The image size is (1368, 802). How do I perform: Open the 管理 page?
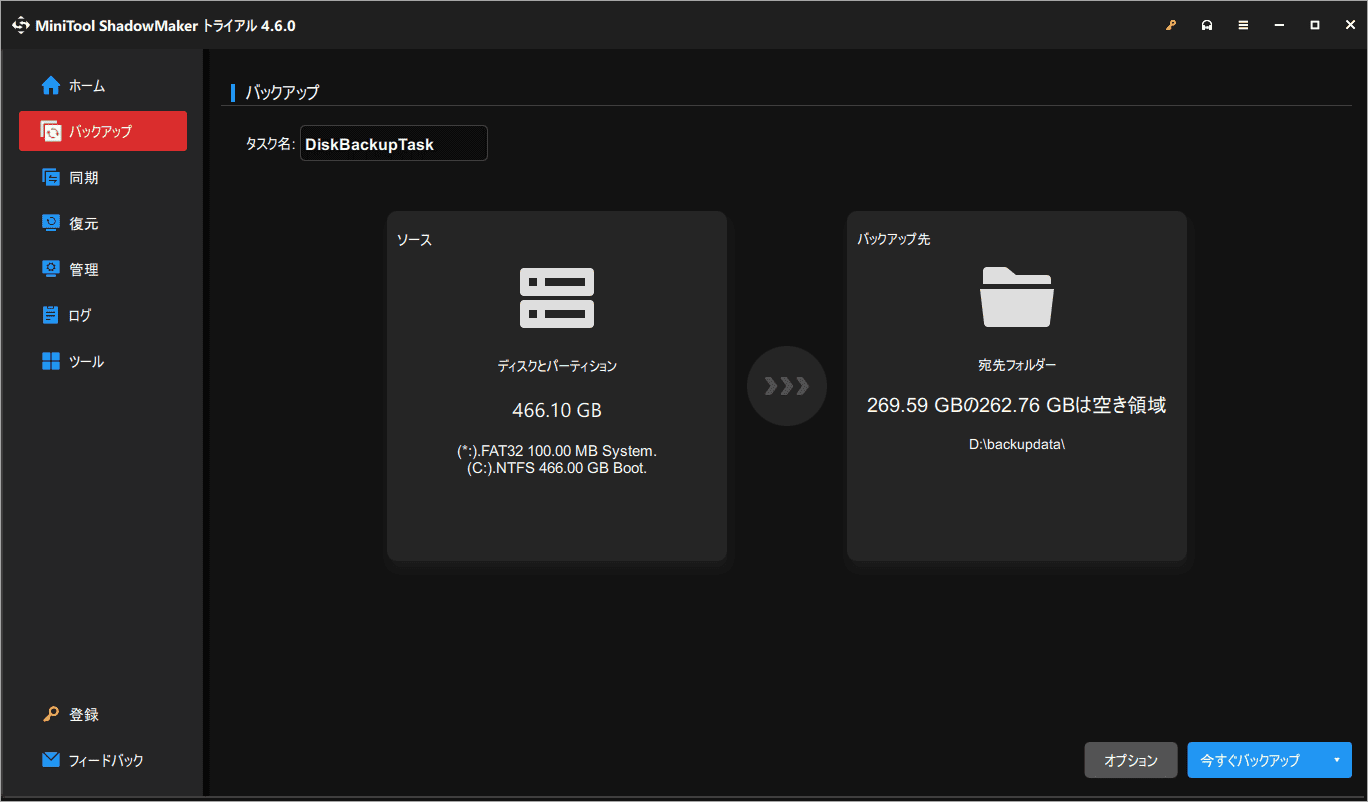click(103, 269)
